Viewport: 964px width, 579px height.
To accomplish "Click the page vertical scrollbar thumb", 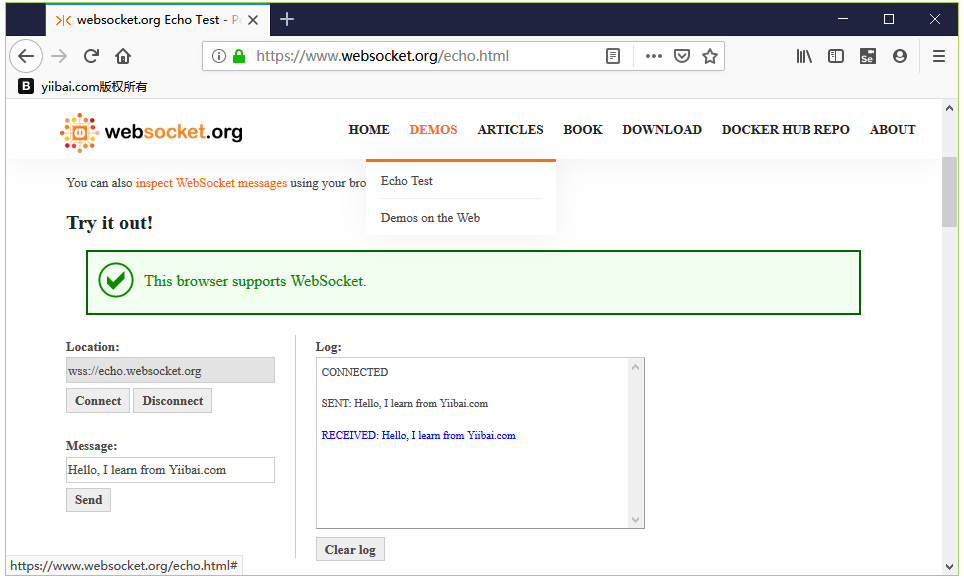I will click(x=949, y=192).
